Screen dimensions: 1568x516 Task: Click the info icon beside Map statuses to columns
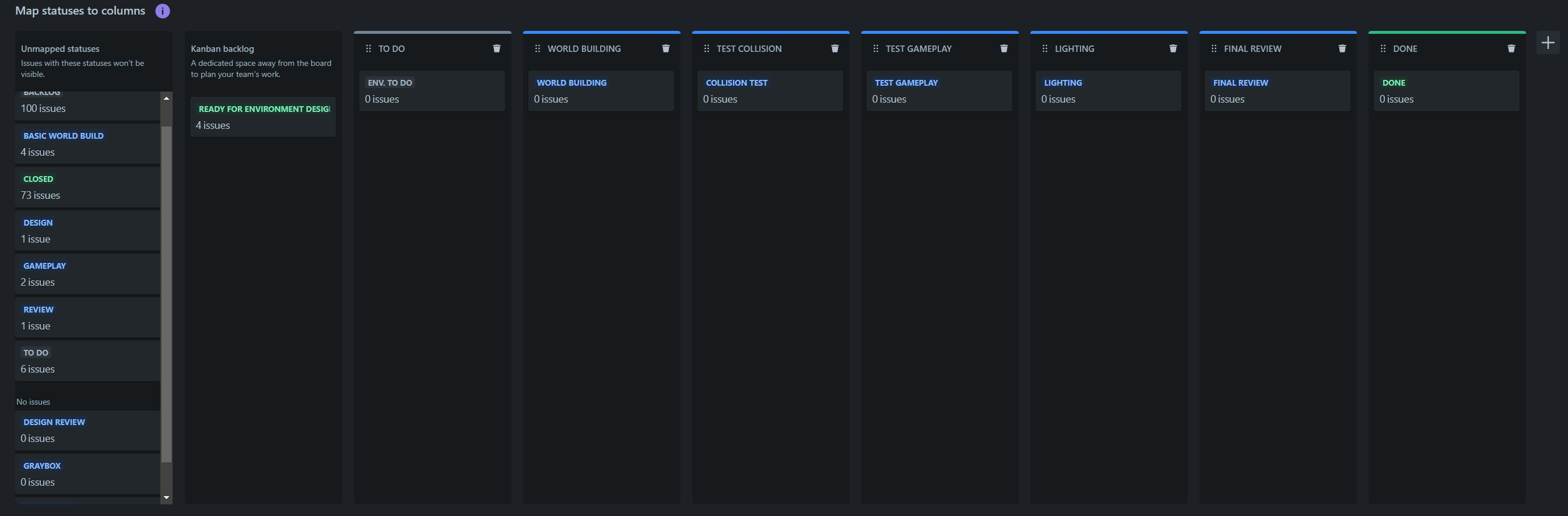pyautogui.click(x=163, y=11)
